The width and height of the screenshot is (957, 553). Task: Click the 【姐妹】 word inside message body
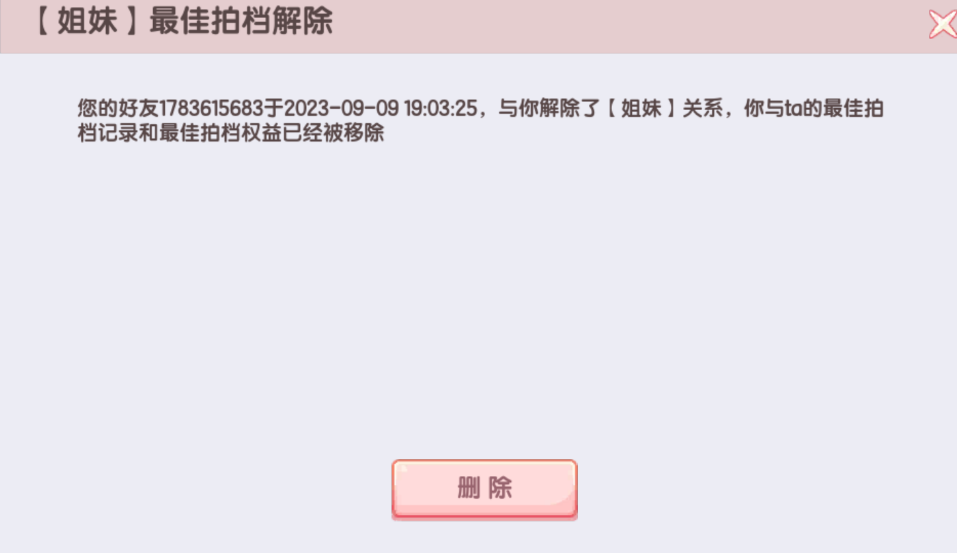641,109
